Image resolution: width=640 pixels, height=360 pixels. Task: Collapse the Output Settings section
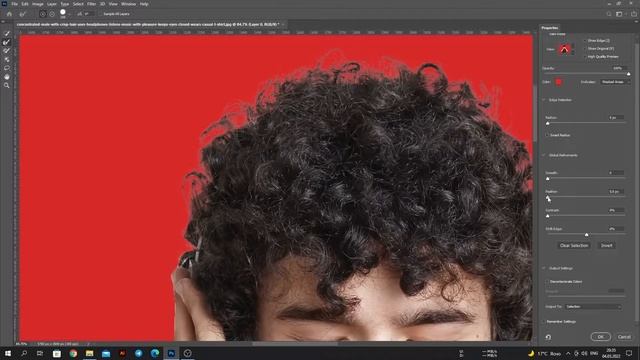click(x=544, y=269)
